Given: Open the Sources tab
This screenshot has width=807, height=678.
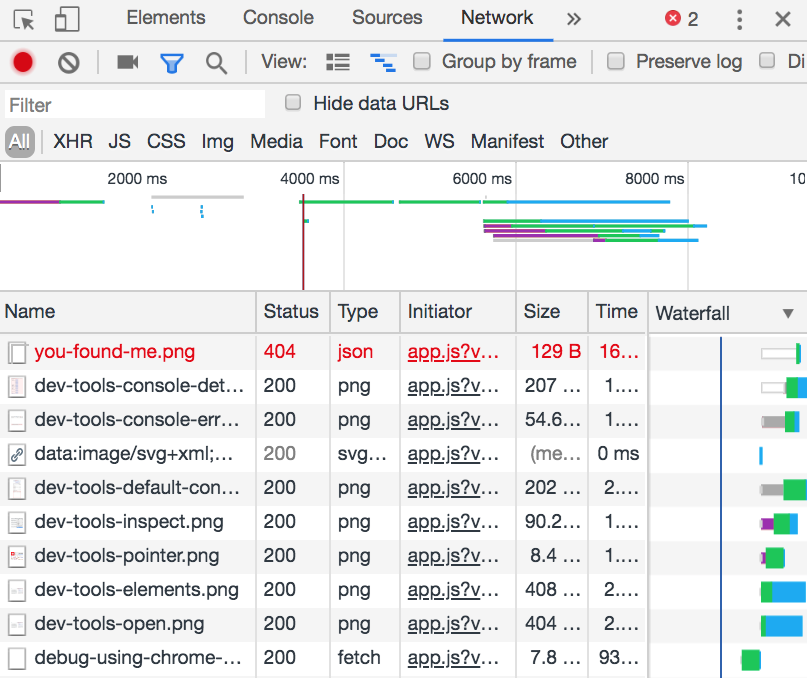Looking at the screenshot, I should (387, 18).
